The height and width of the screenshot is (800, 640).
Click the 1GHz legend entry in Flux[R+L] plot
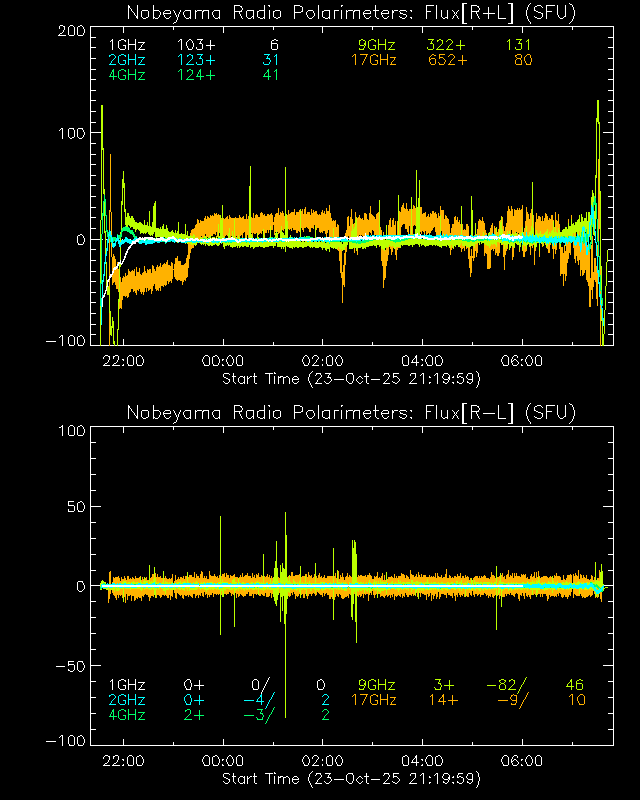pyautogui.click(x=126, y=45)
